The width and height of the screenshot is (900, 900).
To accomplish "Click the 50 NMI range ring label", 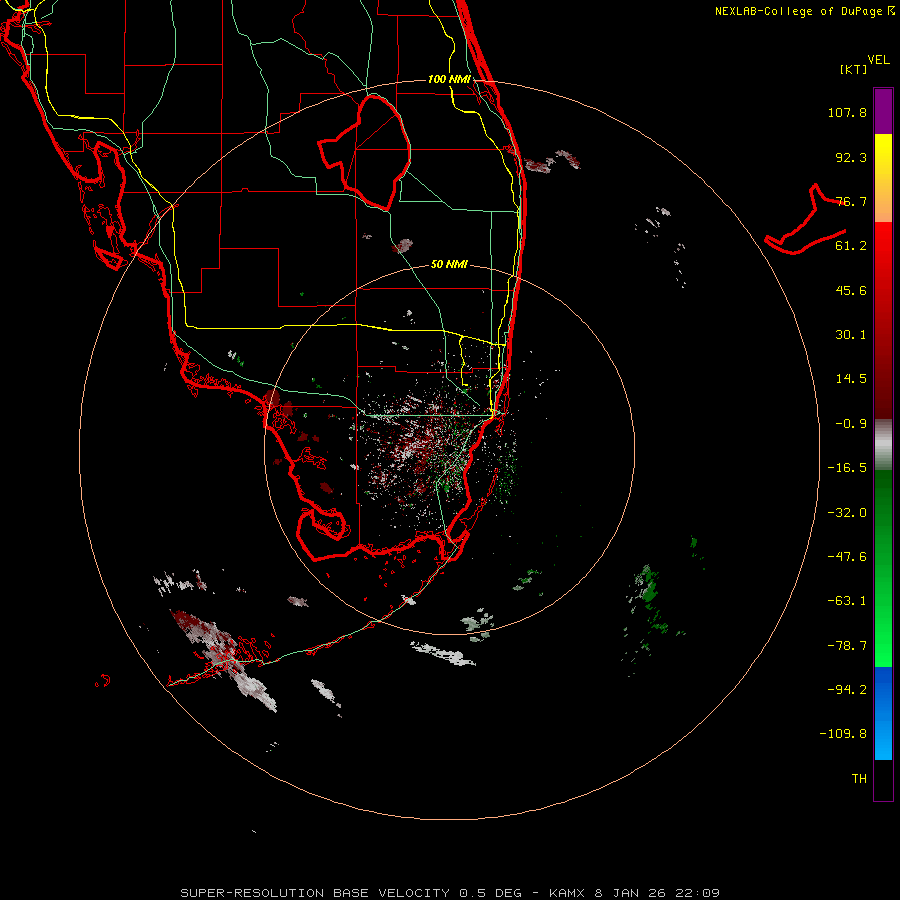I will point(449,265).
